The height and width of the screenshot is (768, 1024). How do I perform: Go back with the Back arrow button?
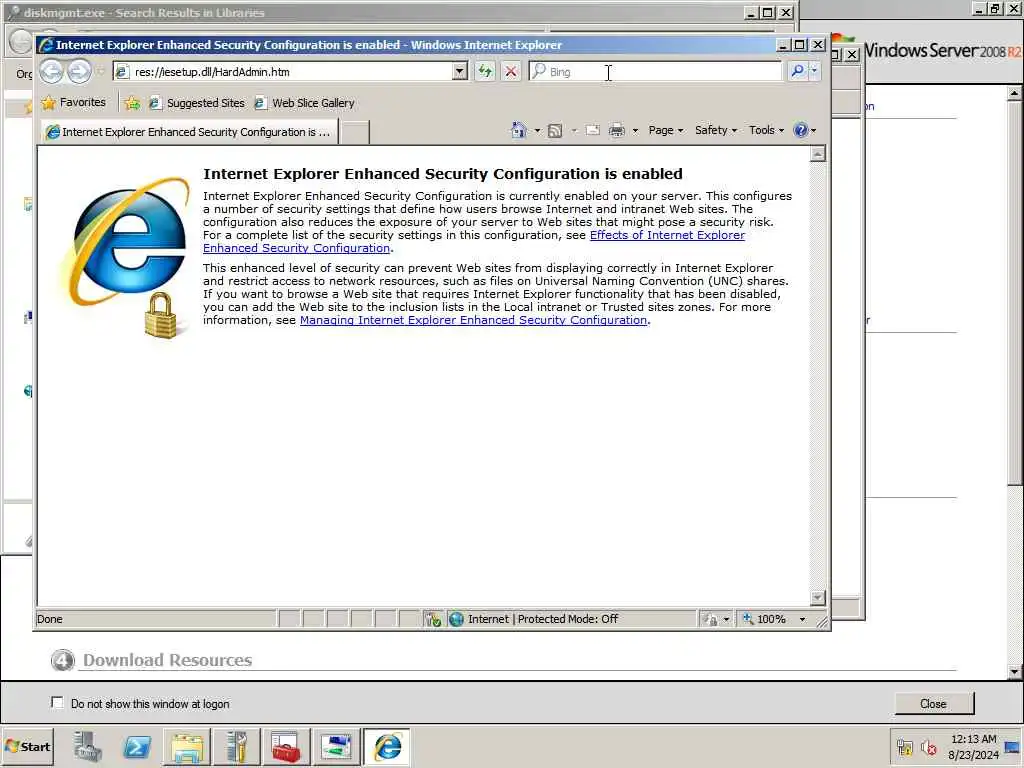pos(52,71)
